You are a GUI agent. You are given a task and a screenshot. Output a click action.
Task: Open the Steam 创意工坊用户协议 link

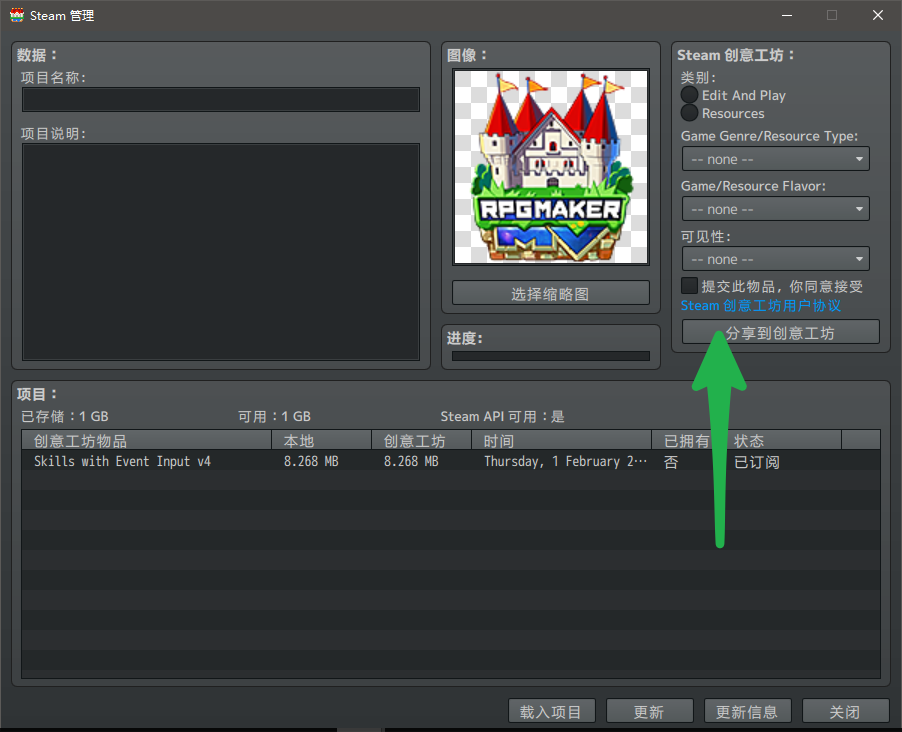click(x=760, y=306)
